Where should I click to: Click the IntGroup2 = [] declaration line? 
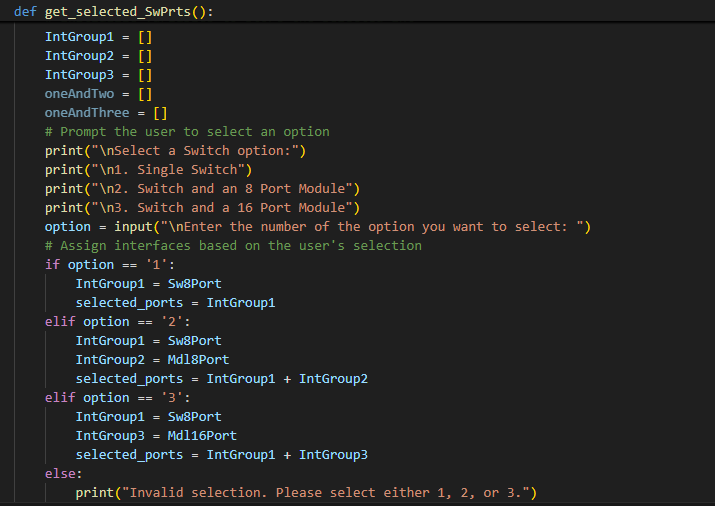coord(98,56)
